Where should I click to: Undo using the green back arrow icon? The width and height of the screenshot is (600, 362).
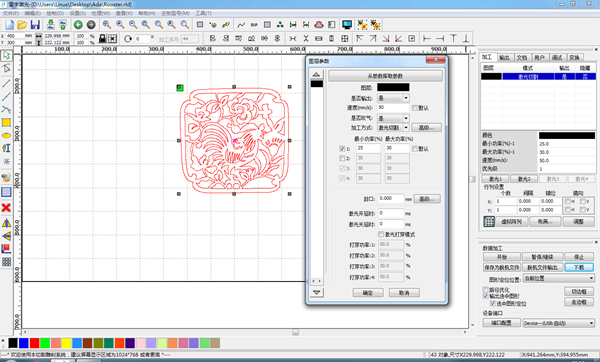coord(78,25)
